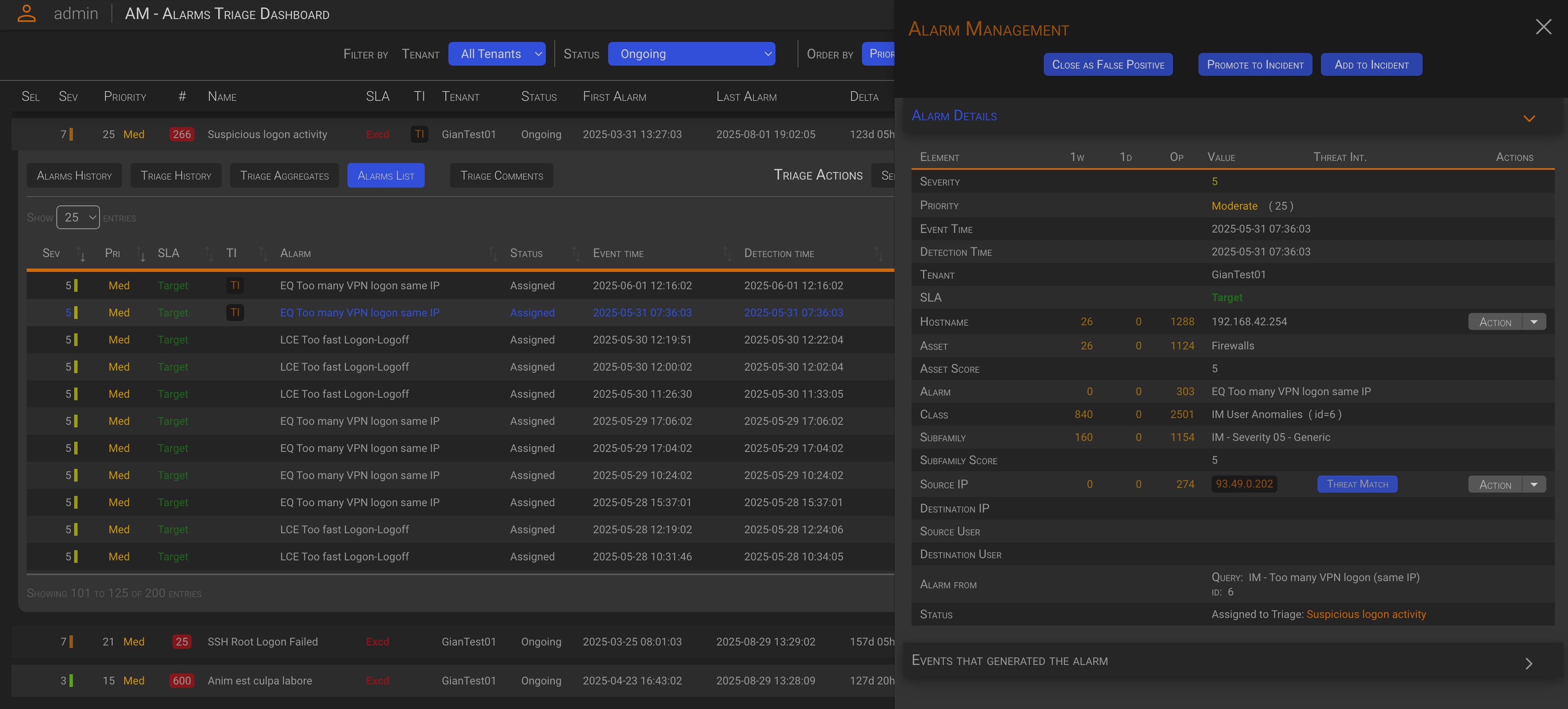Click Close as False Positive button
This screenshot has width=1568, height=709.
(x=1107, y=64)
